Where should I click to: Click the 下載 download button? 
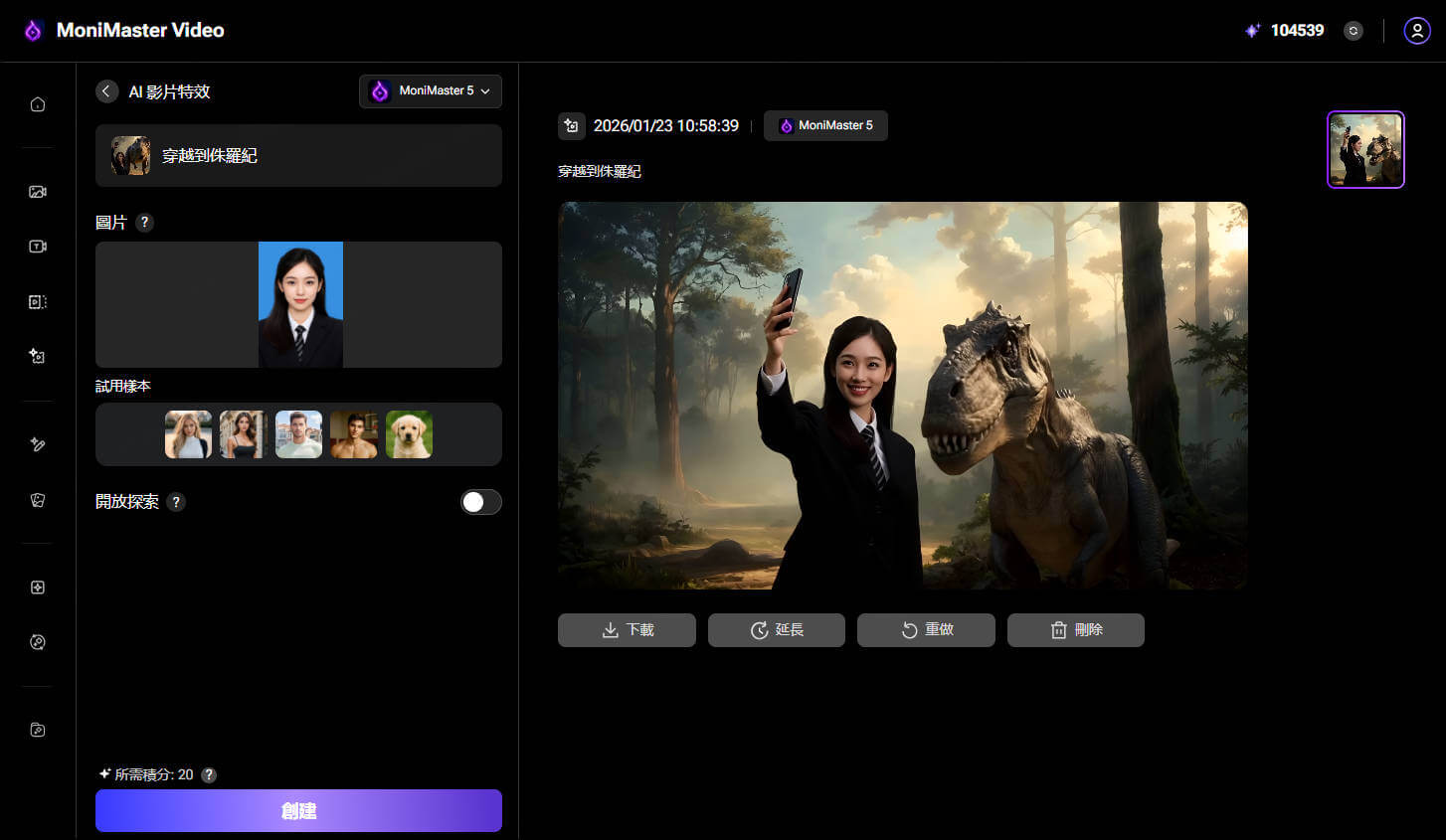click(627, 630)
